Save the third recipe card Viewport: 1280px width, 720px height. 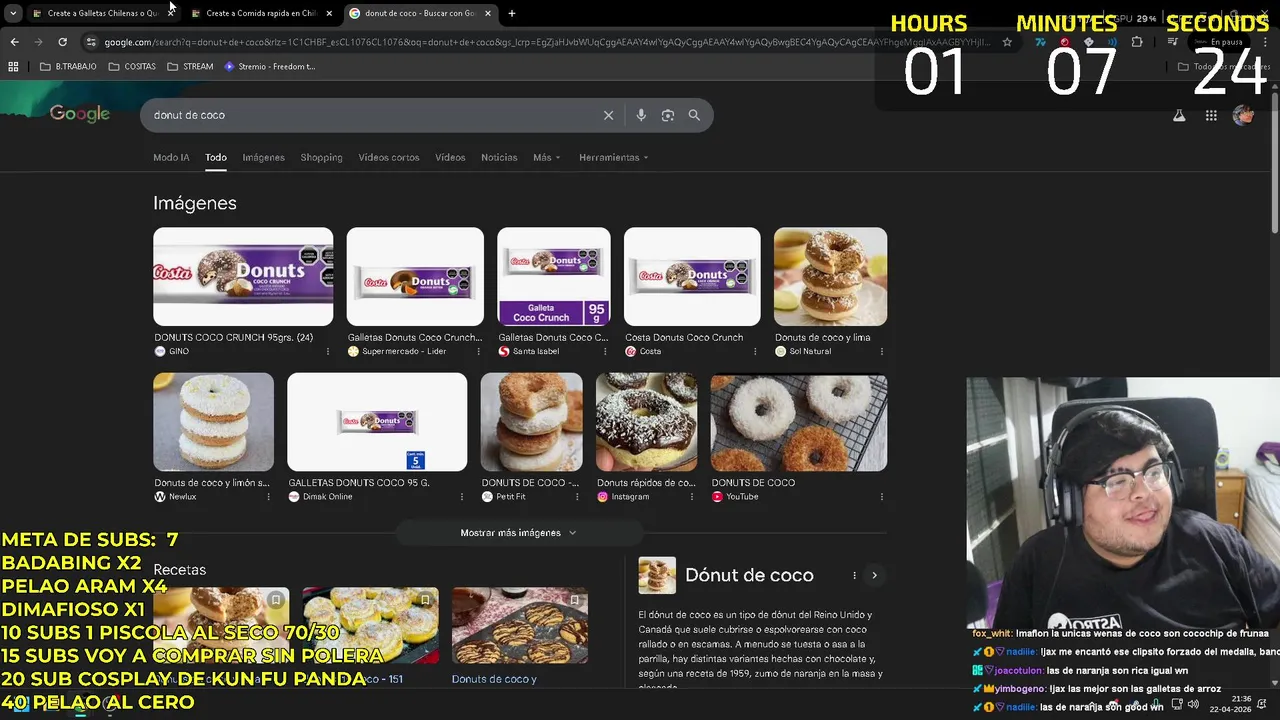[x=574, y=600]
